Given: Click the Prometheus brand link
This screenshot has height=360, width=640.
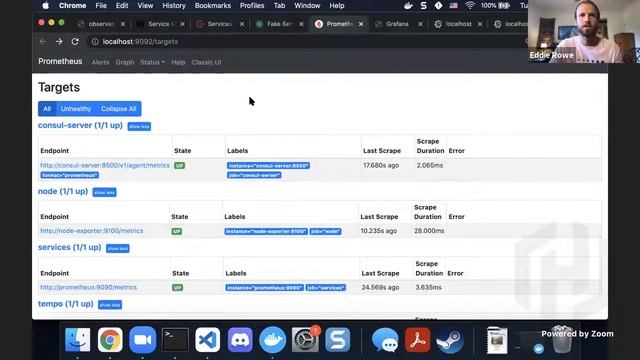Looking at the screenshot, I should coord(60,61).
